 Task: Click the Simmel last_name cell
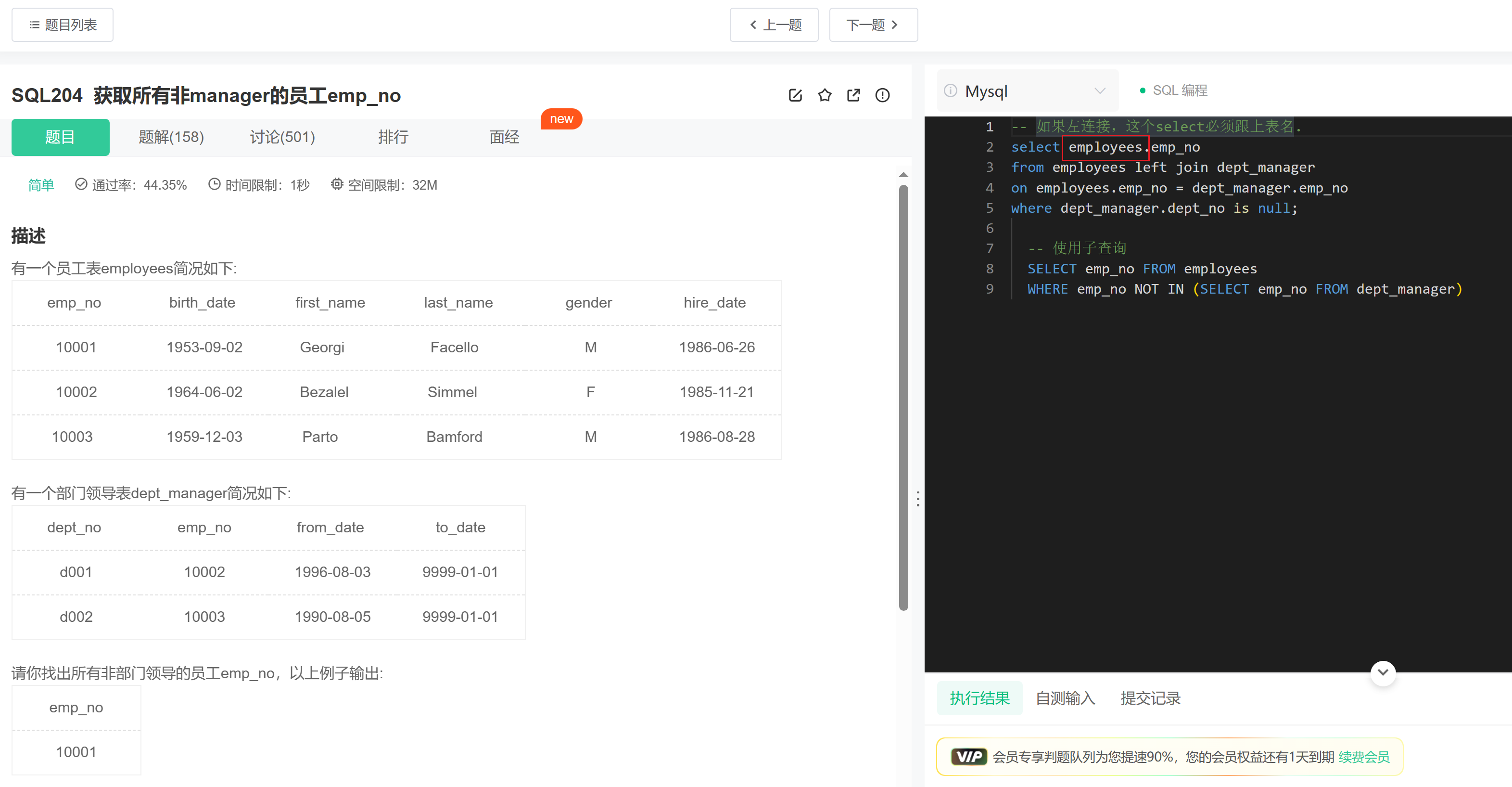[x=452, y=392]
